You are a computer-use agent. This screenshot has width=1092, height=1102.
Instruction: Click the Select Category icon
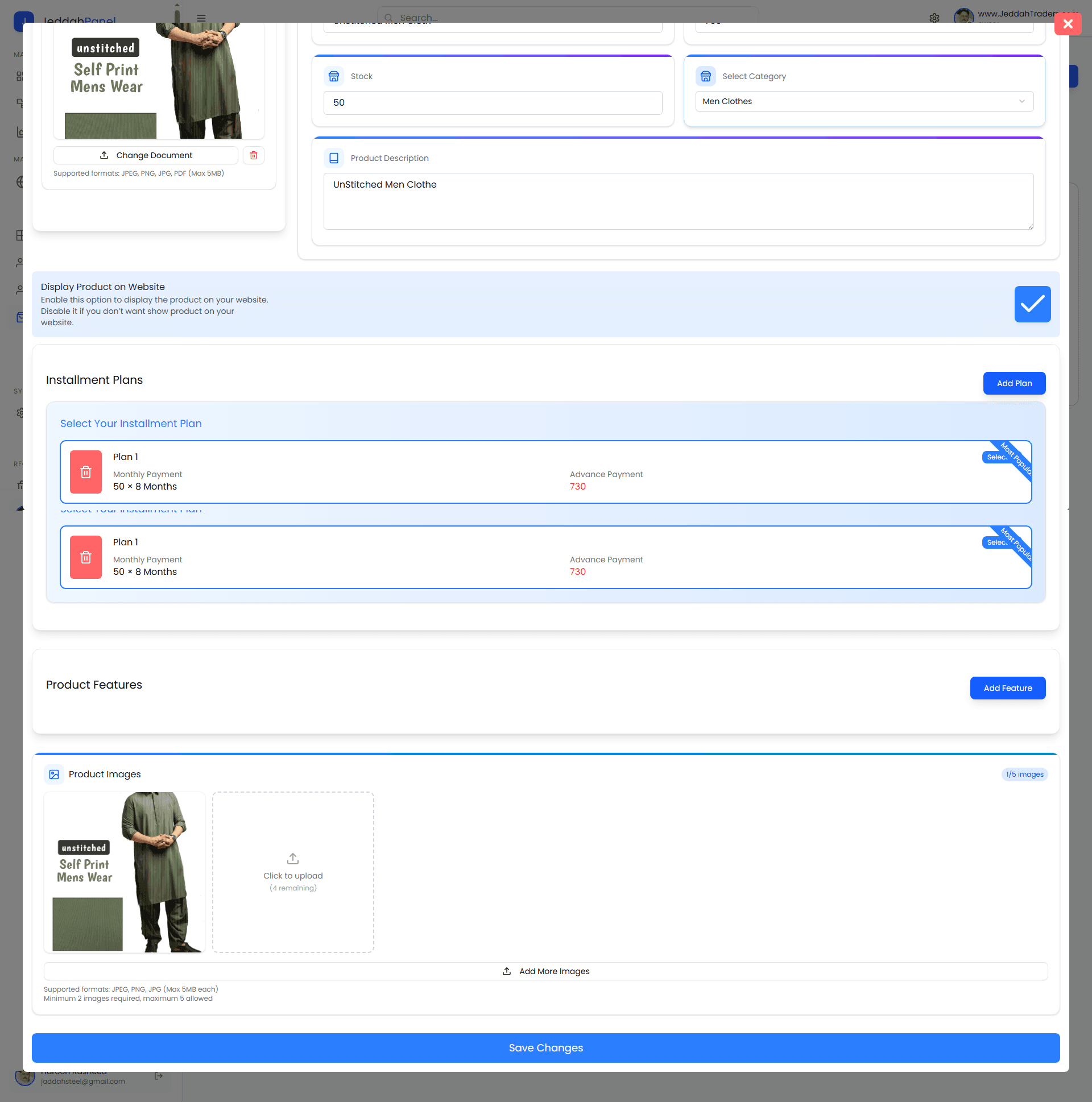(705, 76)
